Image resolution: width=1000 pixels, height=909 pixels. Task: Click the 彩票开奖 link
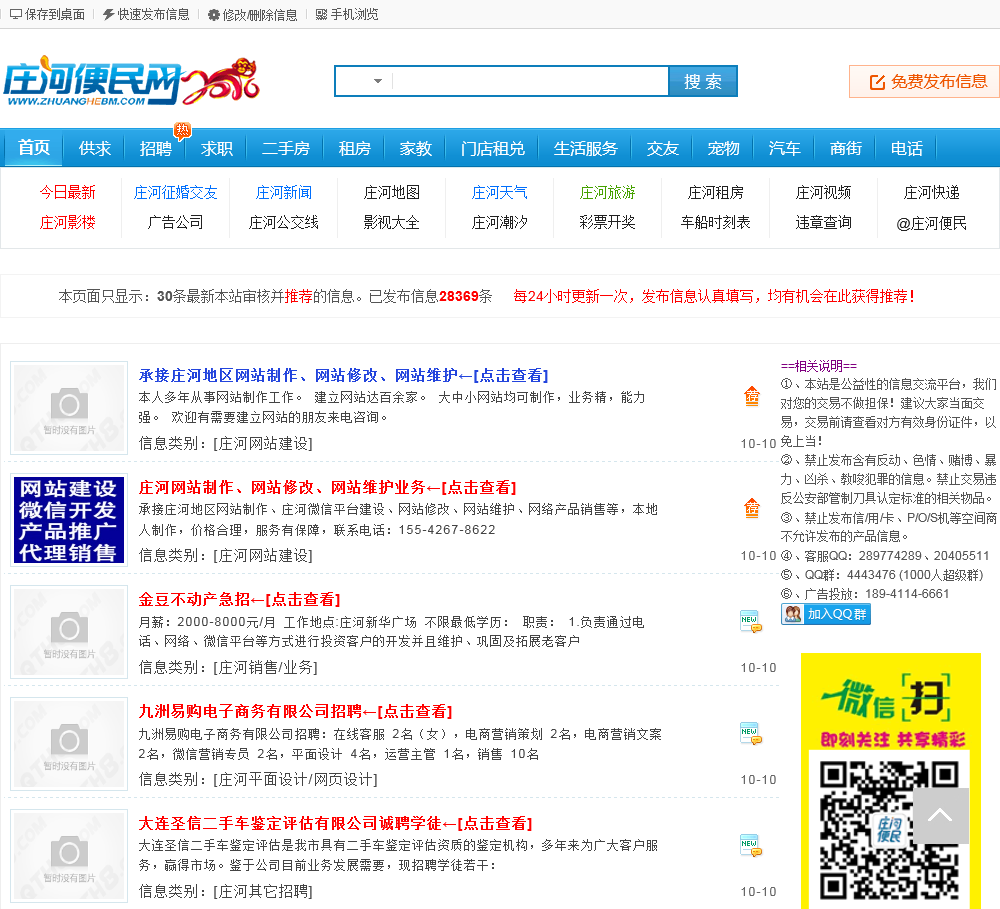pos(608,222)
